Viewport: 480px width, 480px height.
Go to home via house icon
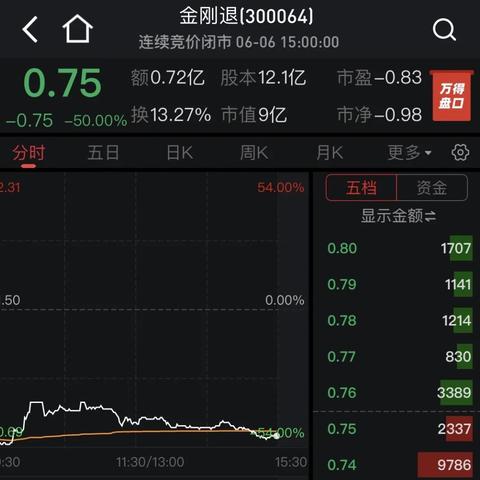[77, 29]
